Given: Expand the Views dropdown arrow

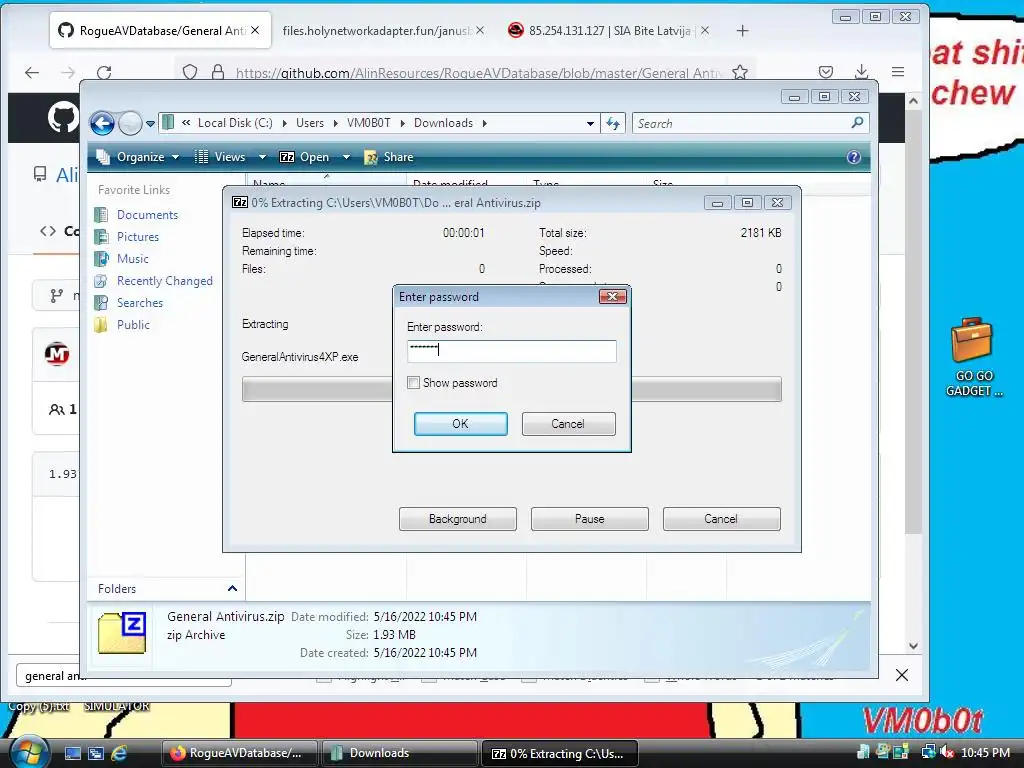Looking at the screenshot, I should click(263, 157).
